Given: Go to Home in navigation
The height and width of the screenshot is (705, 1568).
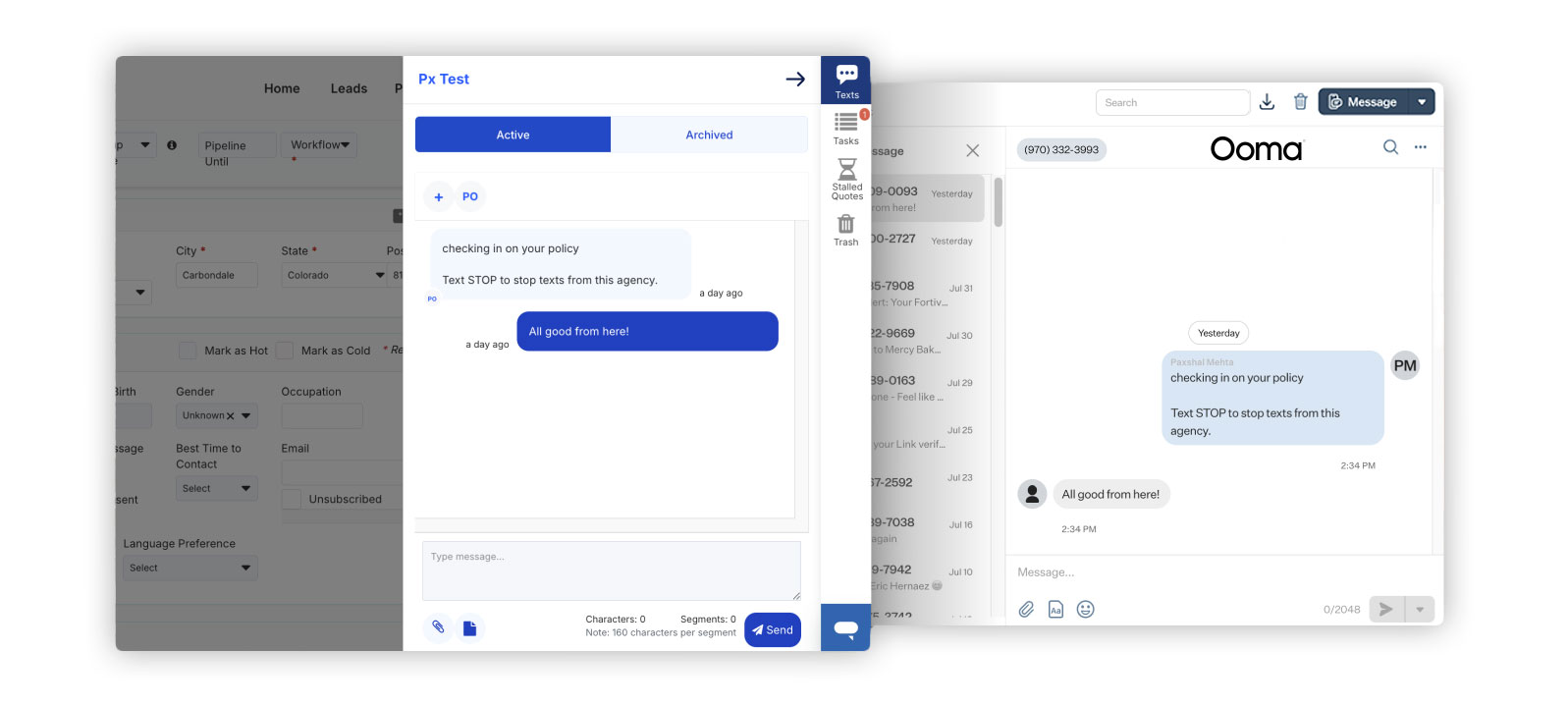Looking at the screenshot, I should [x=282, y=88].
